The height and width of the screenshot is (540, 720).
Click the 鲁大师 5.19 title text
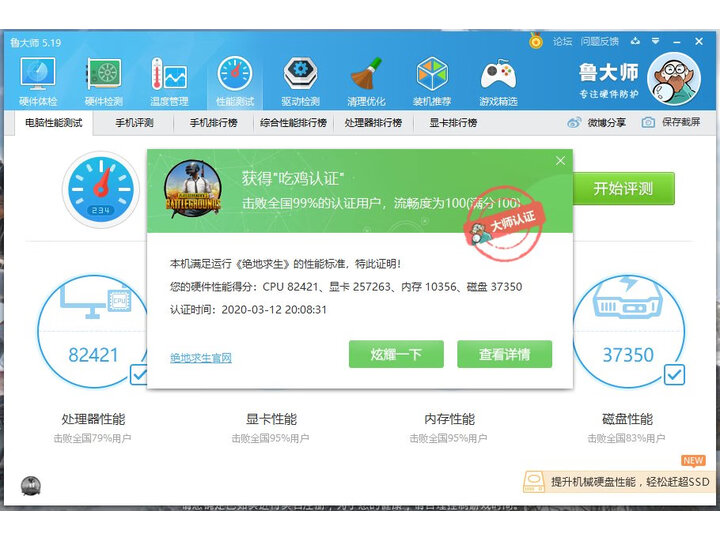click(36, 43)
